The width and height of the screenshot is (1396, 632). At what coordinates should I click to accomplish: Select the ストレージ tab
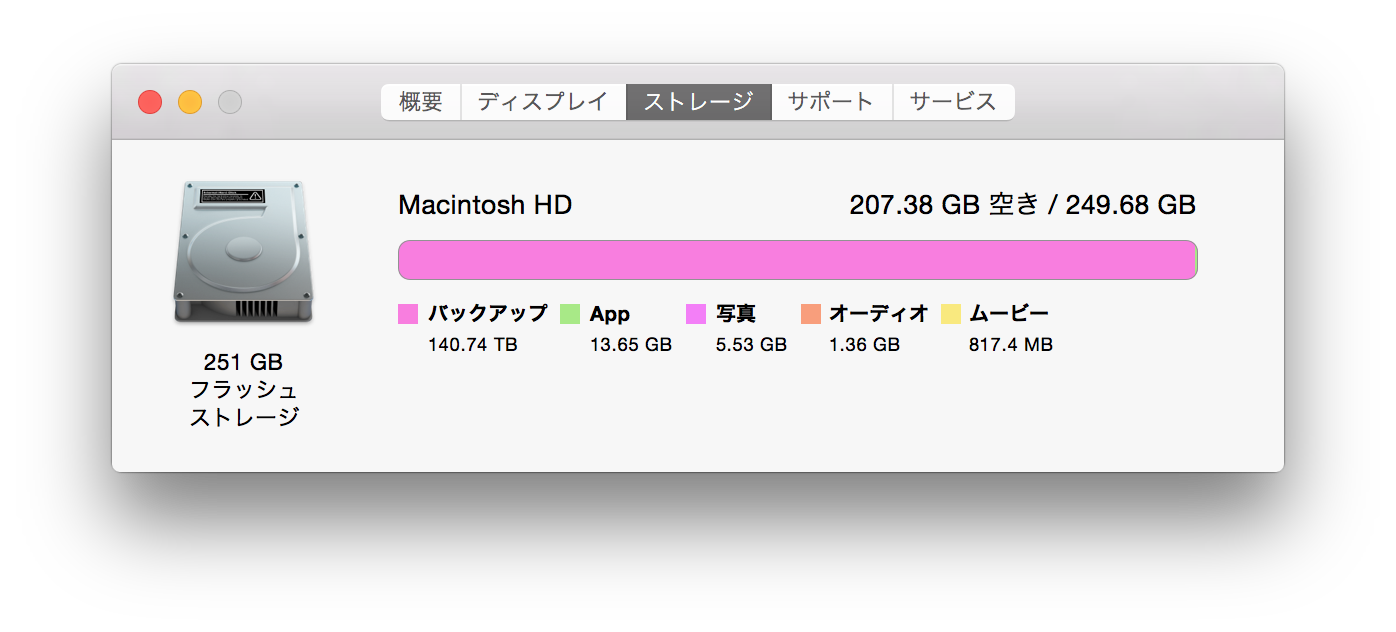coord(698,102)
